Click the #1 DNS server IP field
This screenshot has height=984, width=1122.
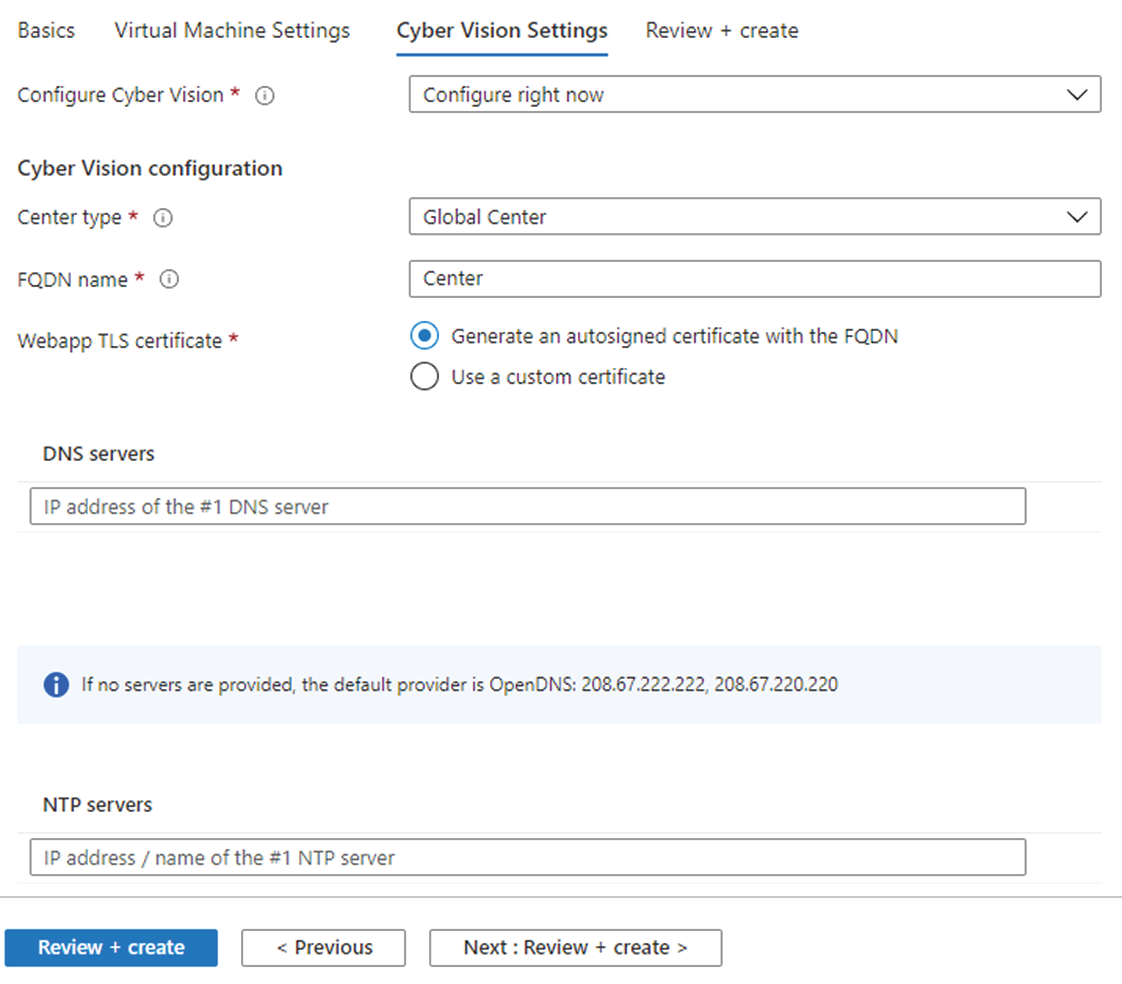[x=528, y=506]
